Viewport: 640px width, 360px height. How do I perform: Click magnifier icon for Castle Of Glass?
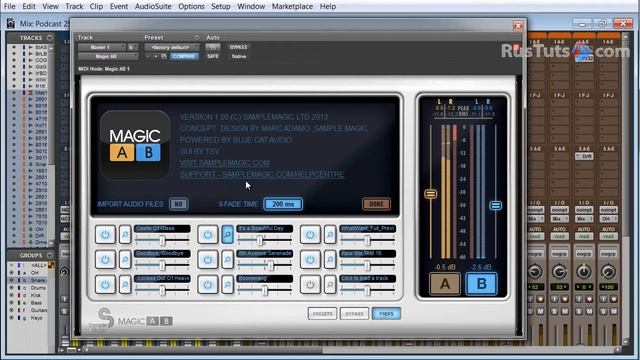125,235
